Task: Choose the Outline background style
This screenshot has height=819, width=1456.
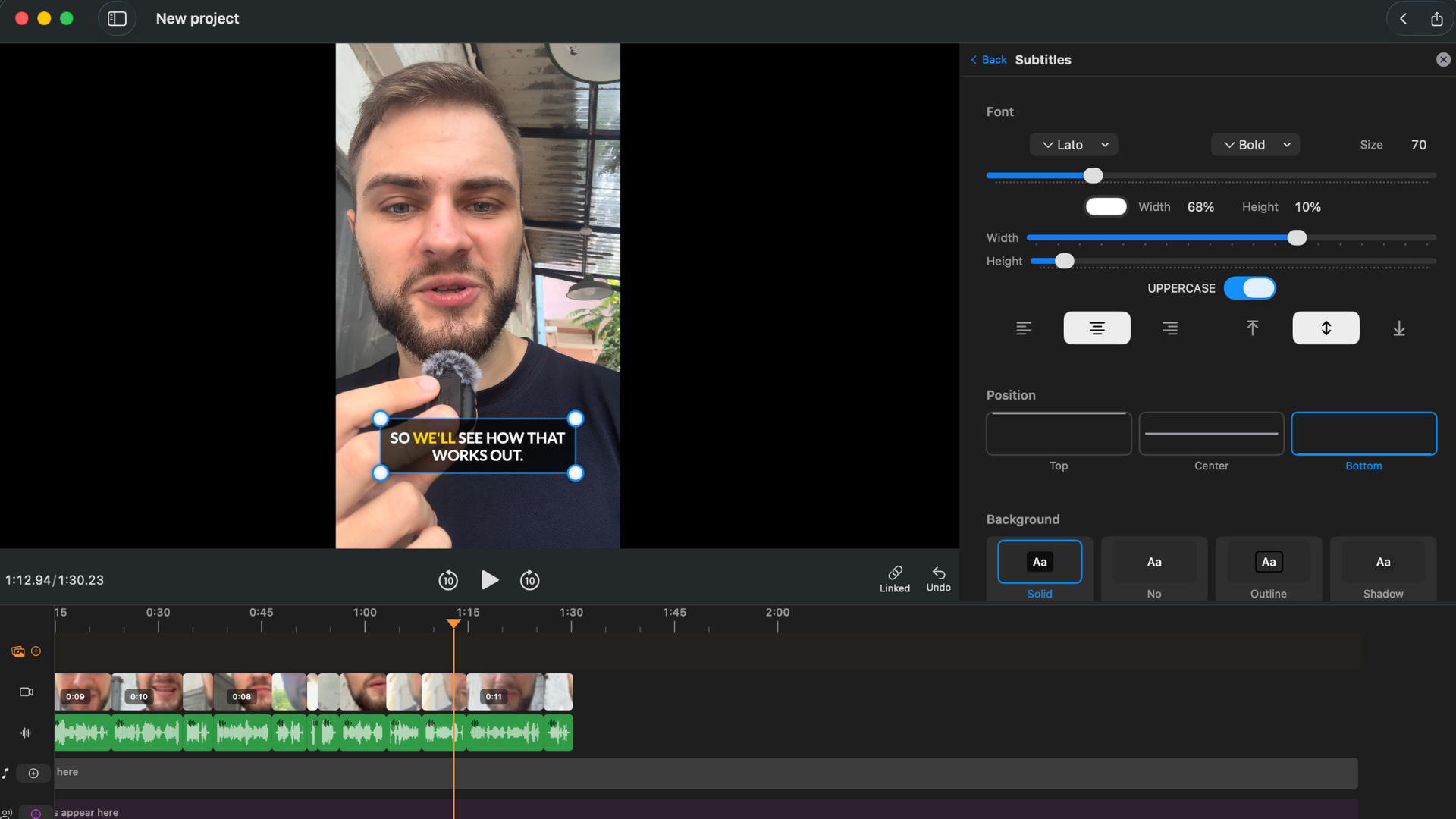Action: pyautogui.click(x=1268, y=563)
